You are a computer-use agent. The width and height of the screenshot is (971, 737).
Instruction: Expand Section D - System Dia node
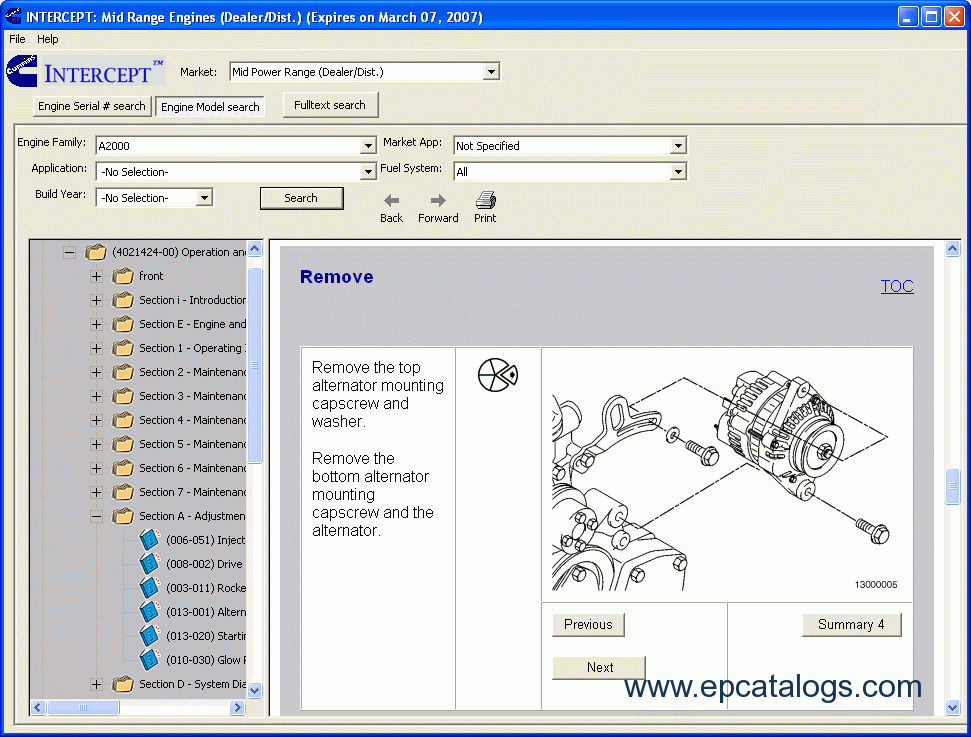click(x=96, y=684)
